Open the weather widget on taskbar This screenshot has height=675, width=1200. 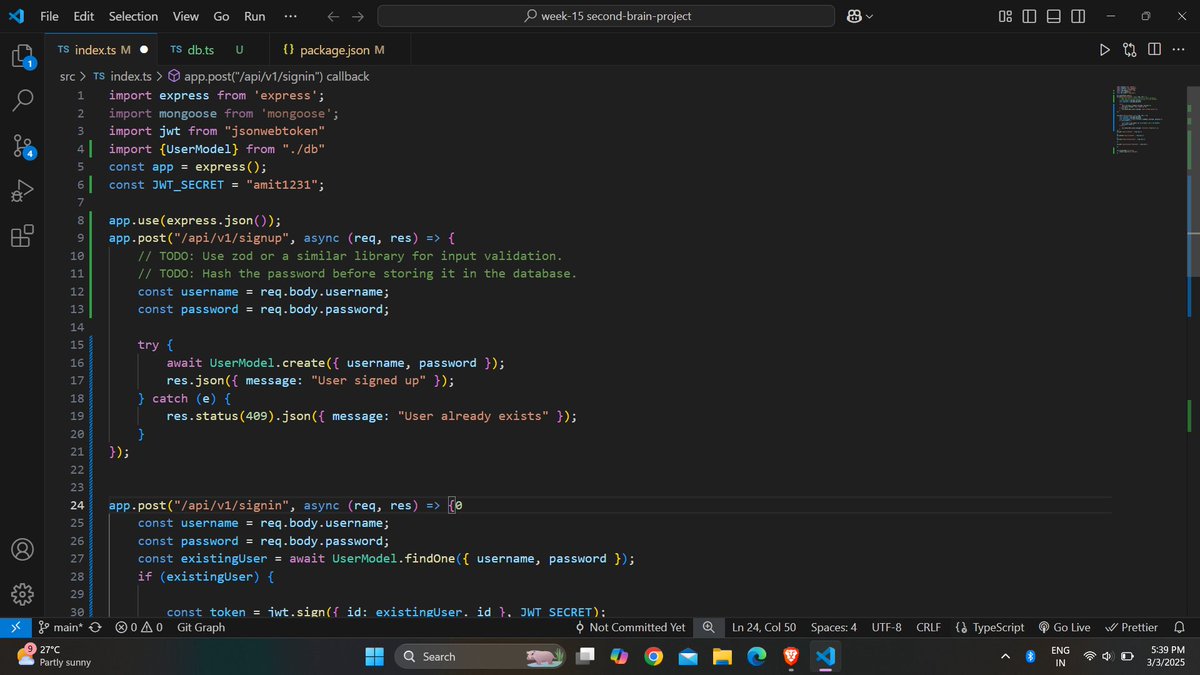55,656
